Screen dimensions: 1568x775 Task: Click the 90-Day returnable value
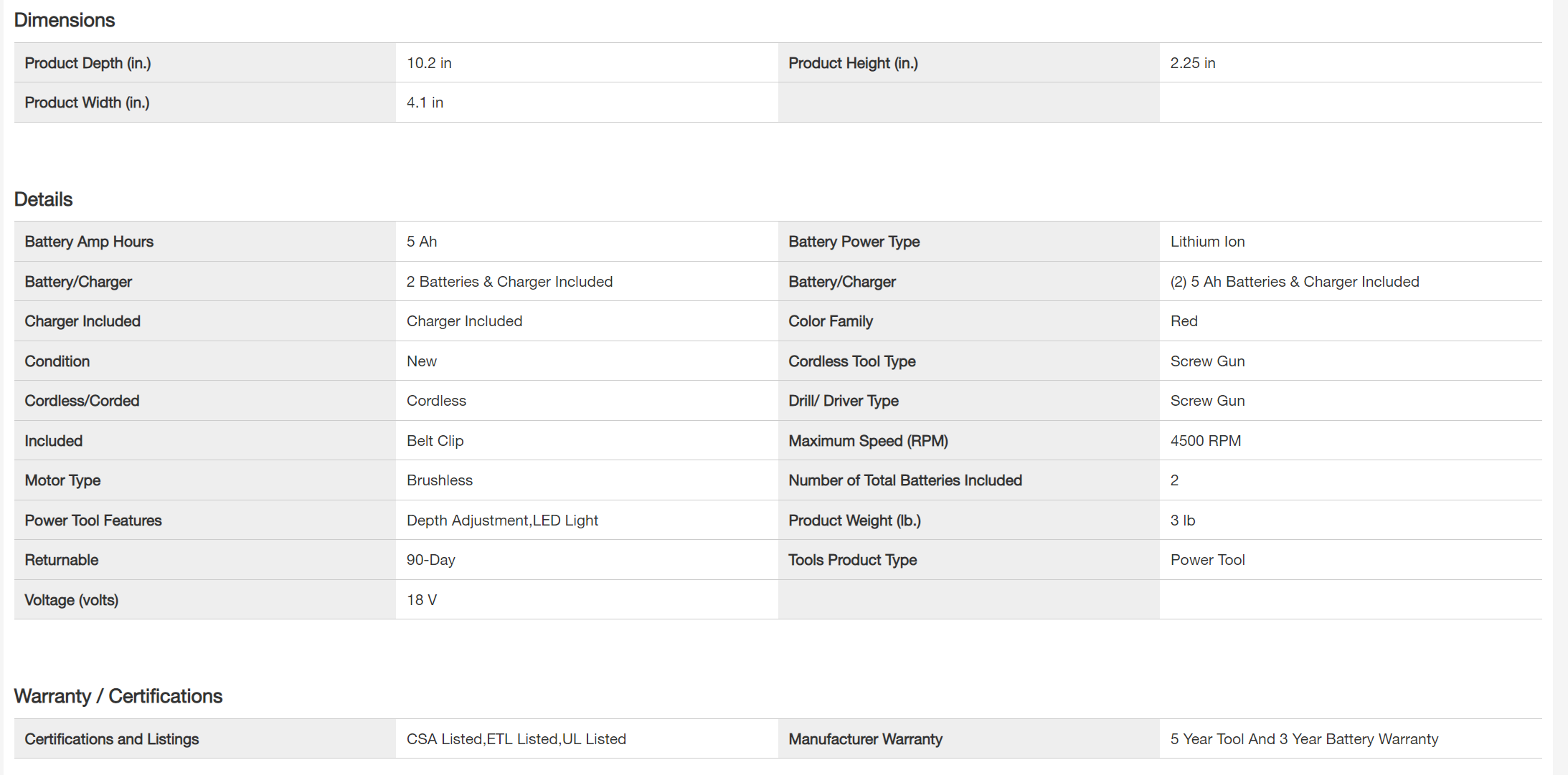click(x=430, y=560)
